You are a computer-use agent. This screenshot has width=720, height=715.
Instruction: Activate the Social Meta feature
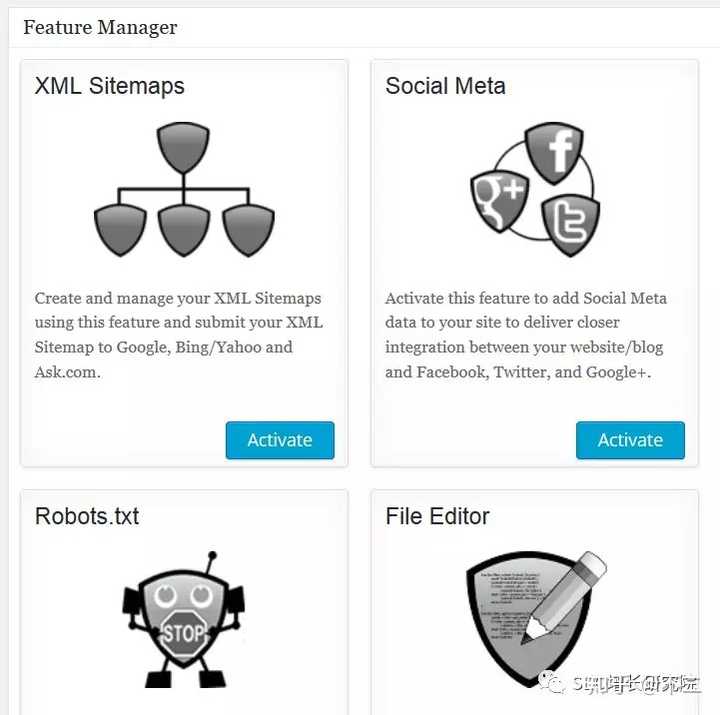pyautogui.click(x=630, y=440)
